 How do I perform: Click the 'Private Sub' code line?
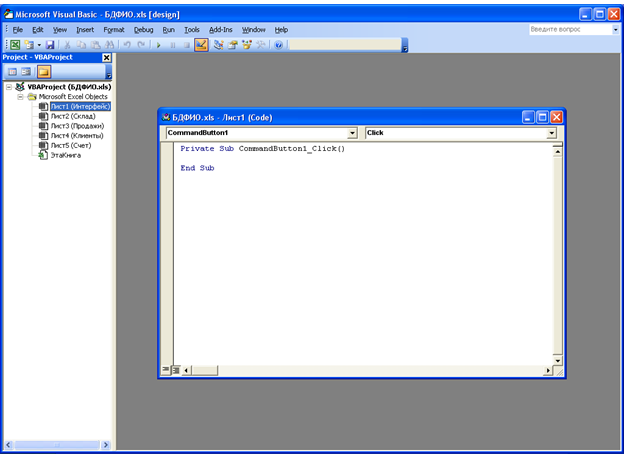tap(262, 149)
